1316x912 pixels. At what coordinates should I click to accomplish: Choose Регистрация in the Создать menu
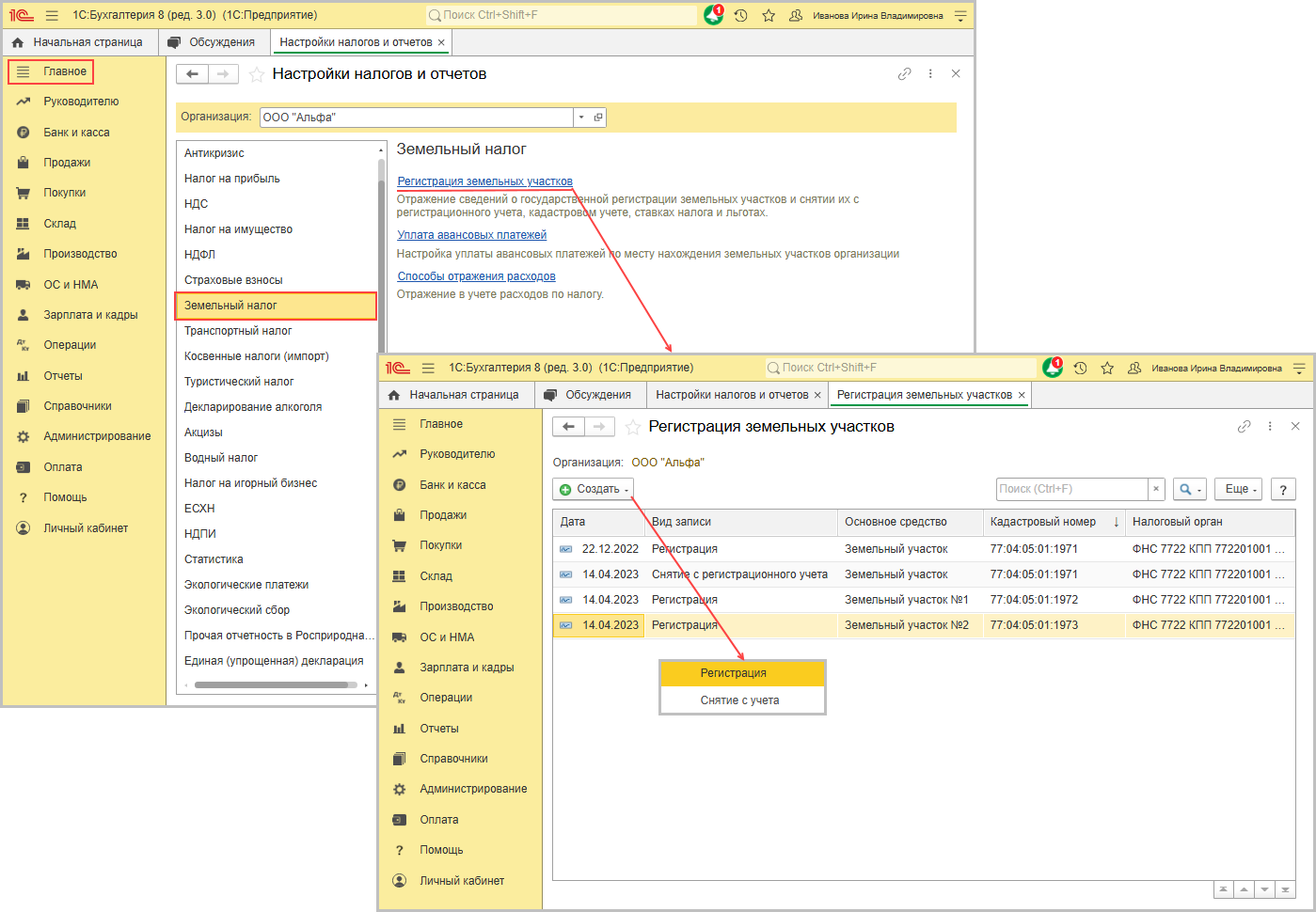[x=742, y=673]
